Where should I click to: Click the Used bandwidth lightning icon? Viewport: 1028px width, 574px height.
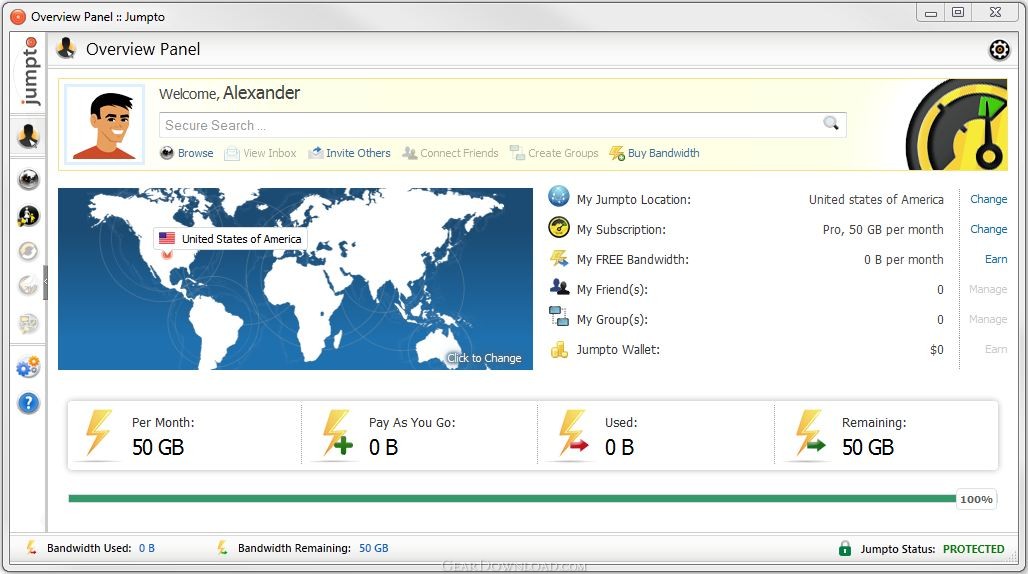[x=572, y=432]
